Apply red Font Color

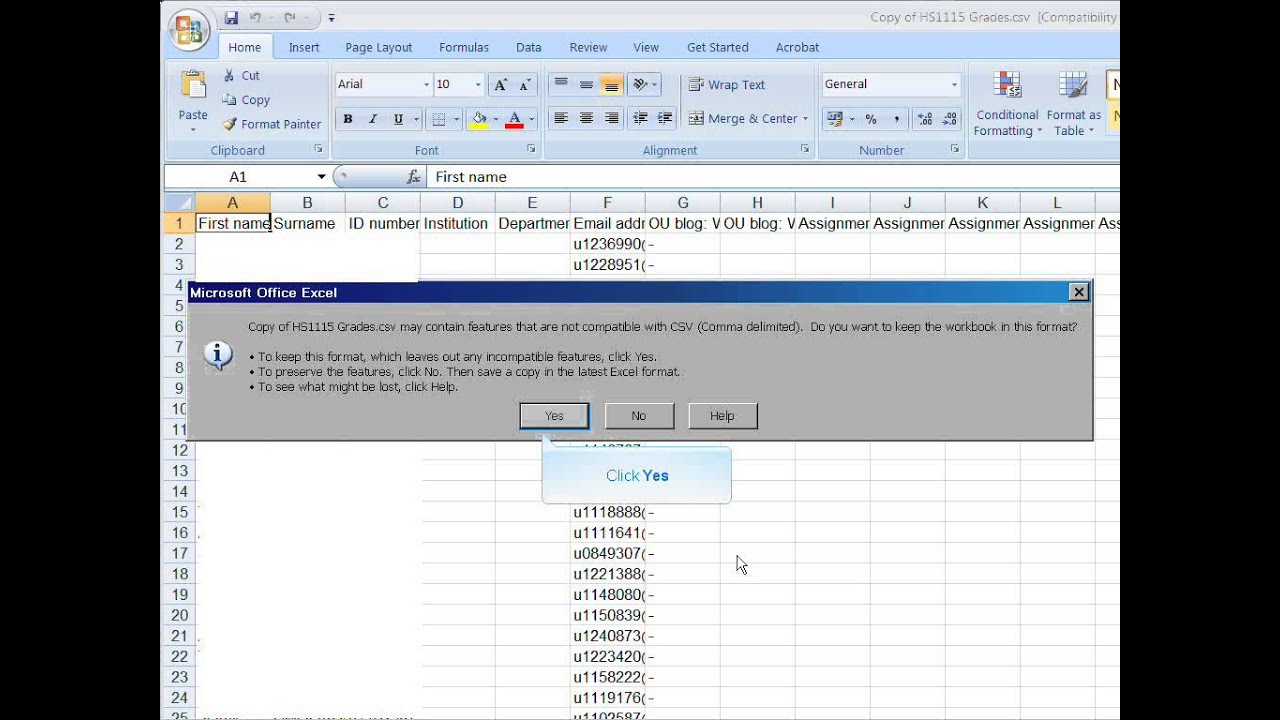click(514, 119)
